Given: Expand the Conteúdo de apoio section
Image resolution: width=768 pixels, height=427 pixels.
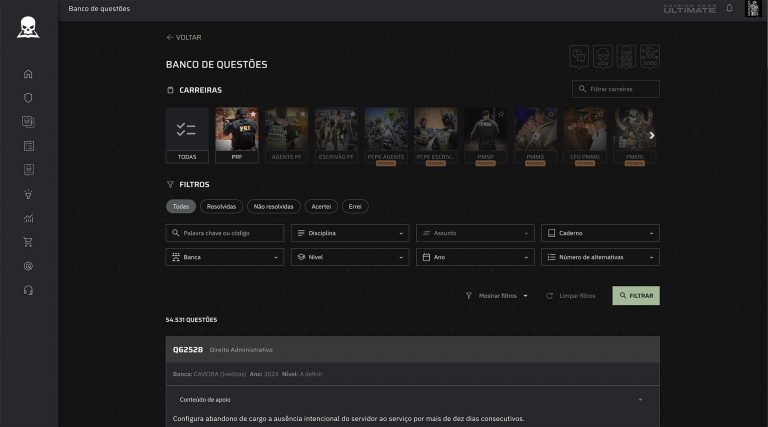Looking at the screenshot, I should (412, 399).
